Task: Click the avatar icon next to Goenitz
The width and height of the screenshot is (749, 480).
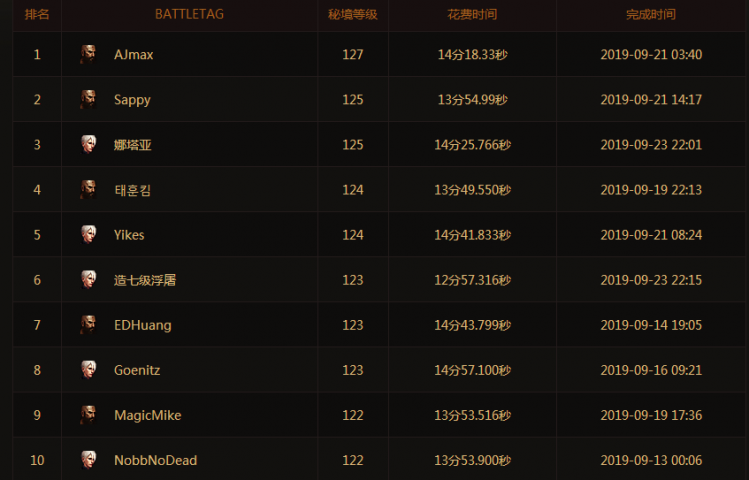Action: [88, 369]
